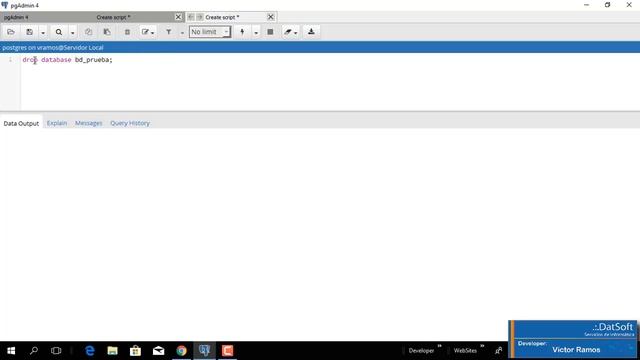This screenshot has height=360, width=640.
Task: Click the tab scroll right arrow
Action: (200, 17)
